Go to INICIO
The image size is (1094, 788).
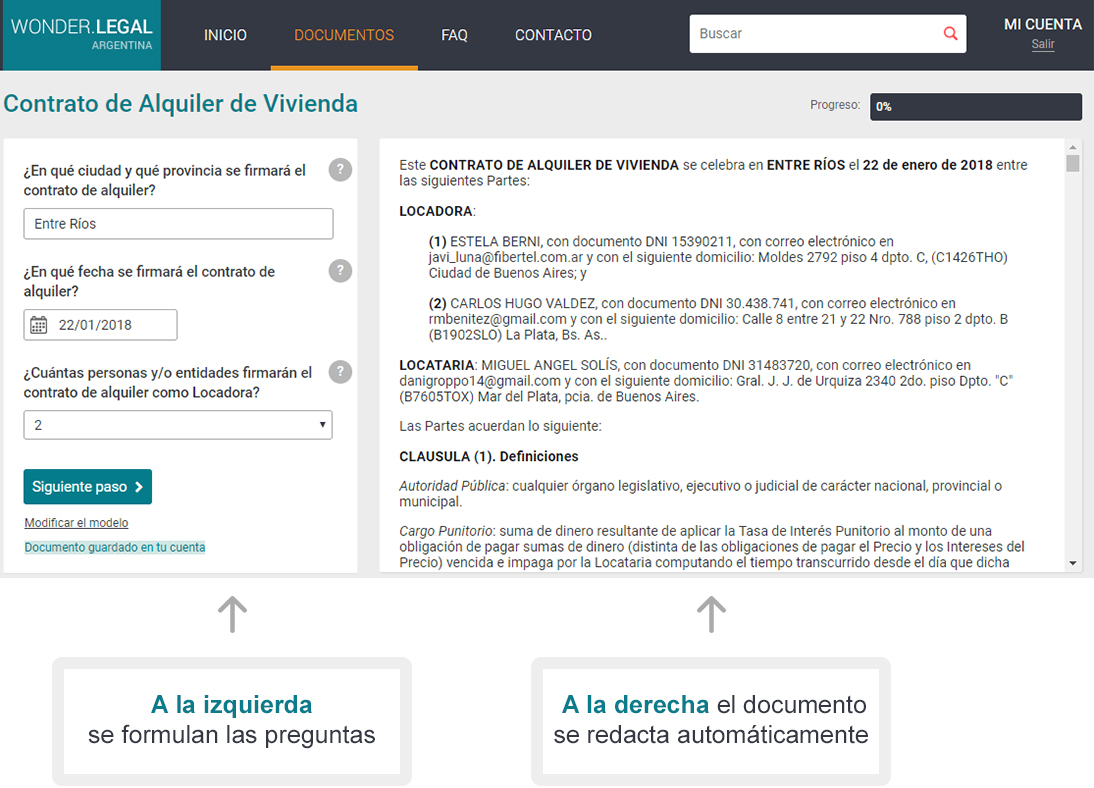pyautogui.click(x=225, y=34)
